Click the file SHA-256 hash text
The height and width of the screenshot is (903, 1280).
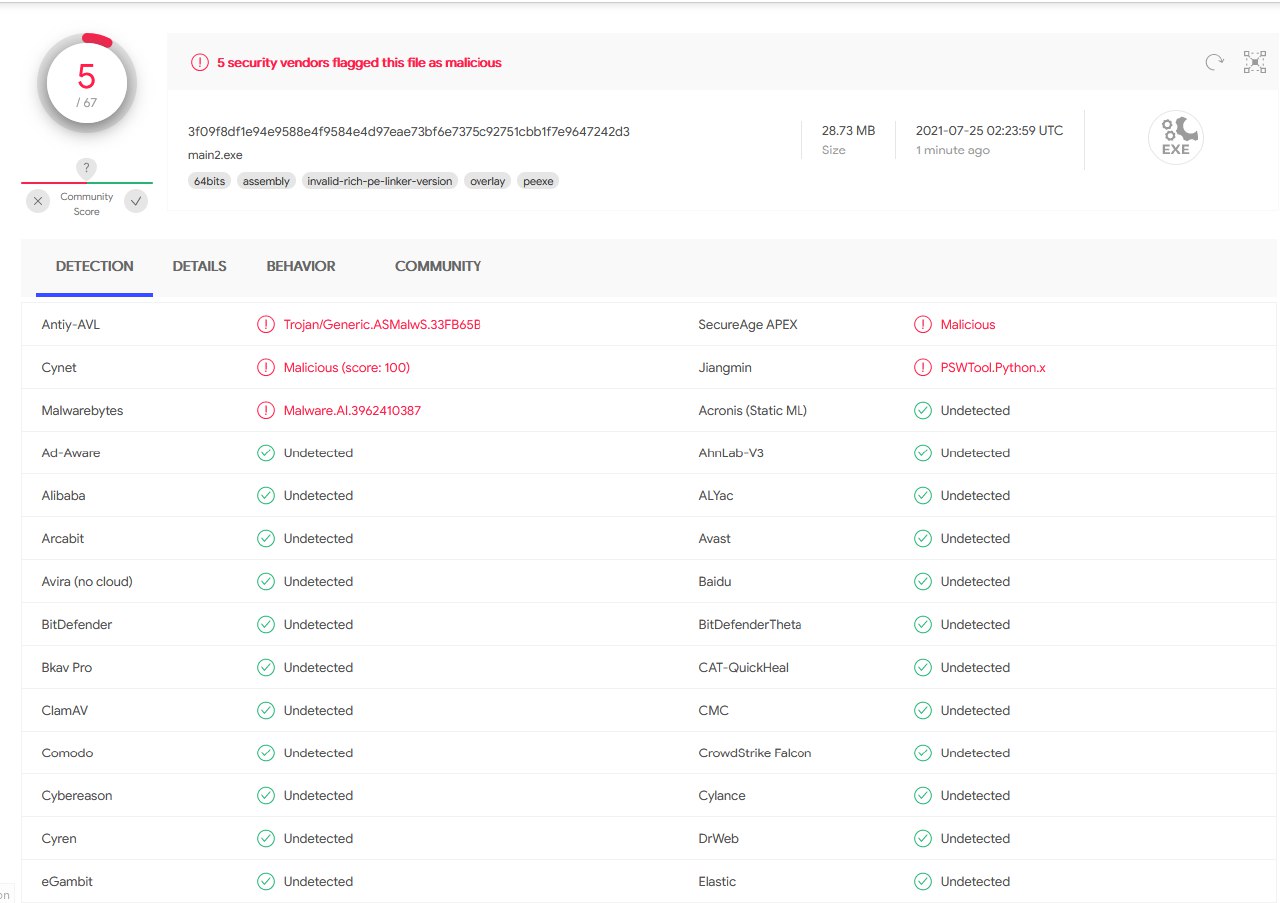tap(408, 131)
